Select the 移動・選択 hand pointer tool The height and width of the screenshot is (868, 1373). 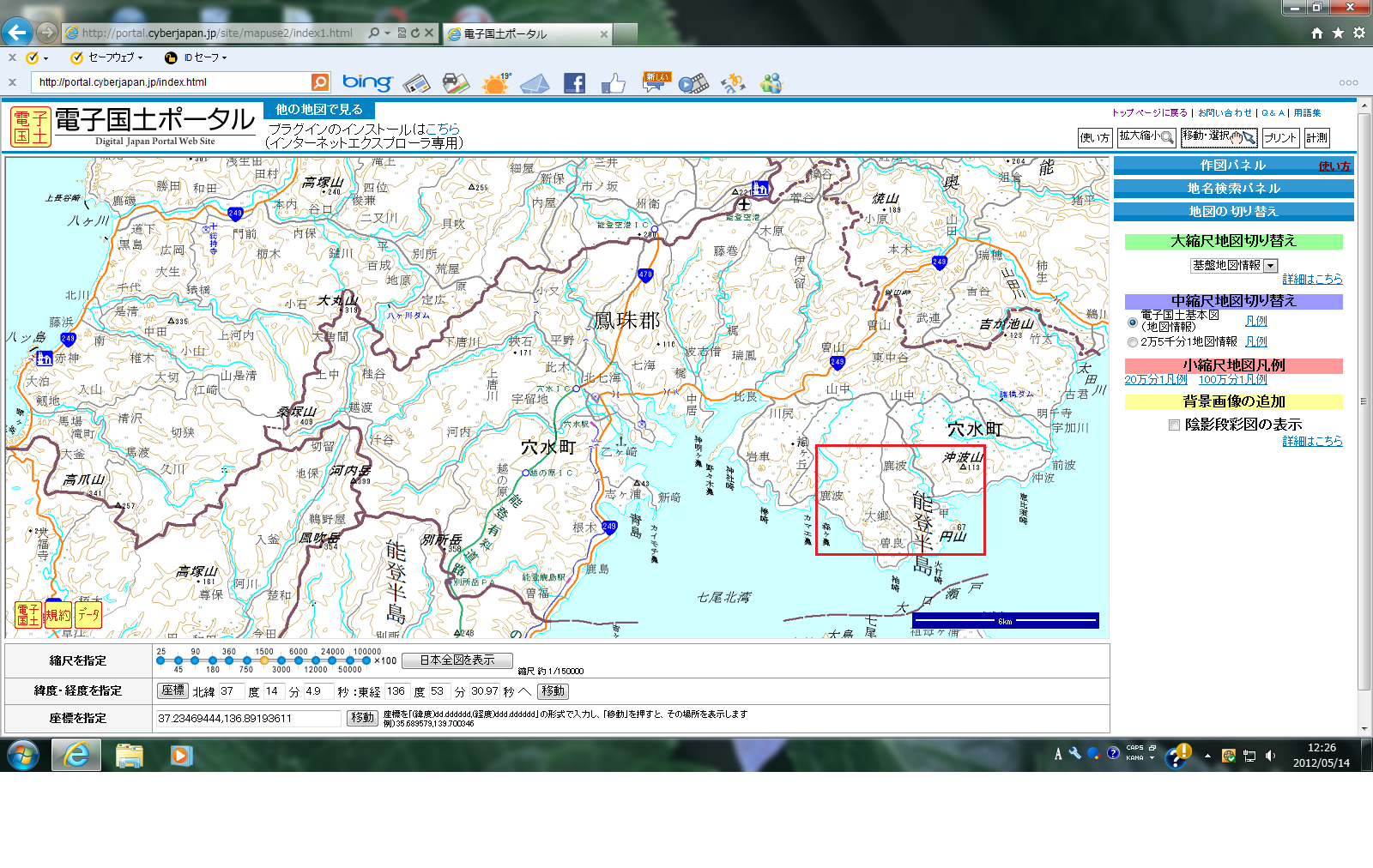click(x=1219, y=137)
